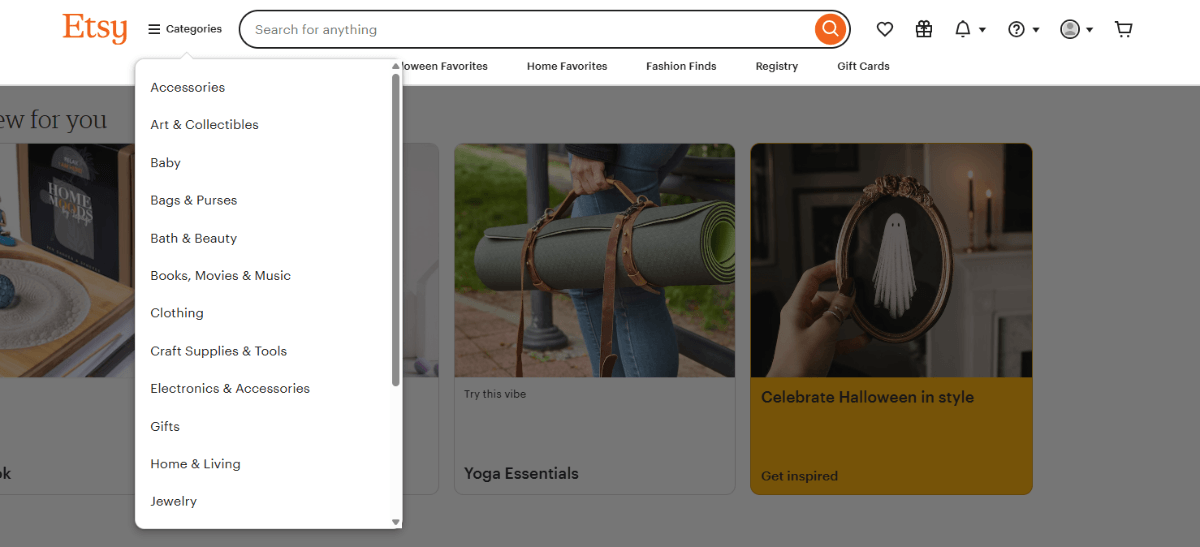The width and height of the screenshot is (1200, 547).
Task: Collapse the Categories menu button
Action: (x=185, y=29)
